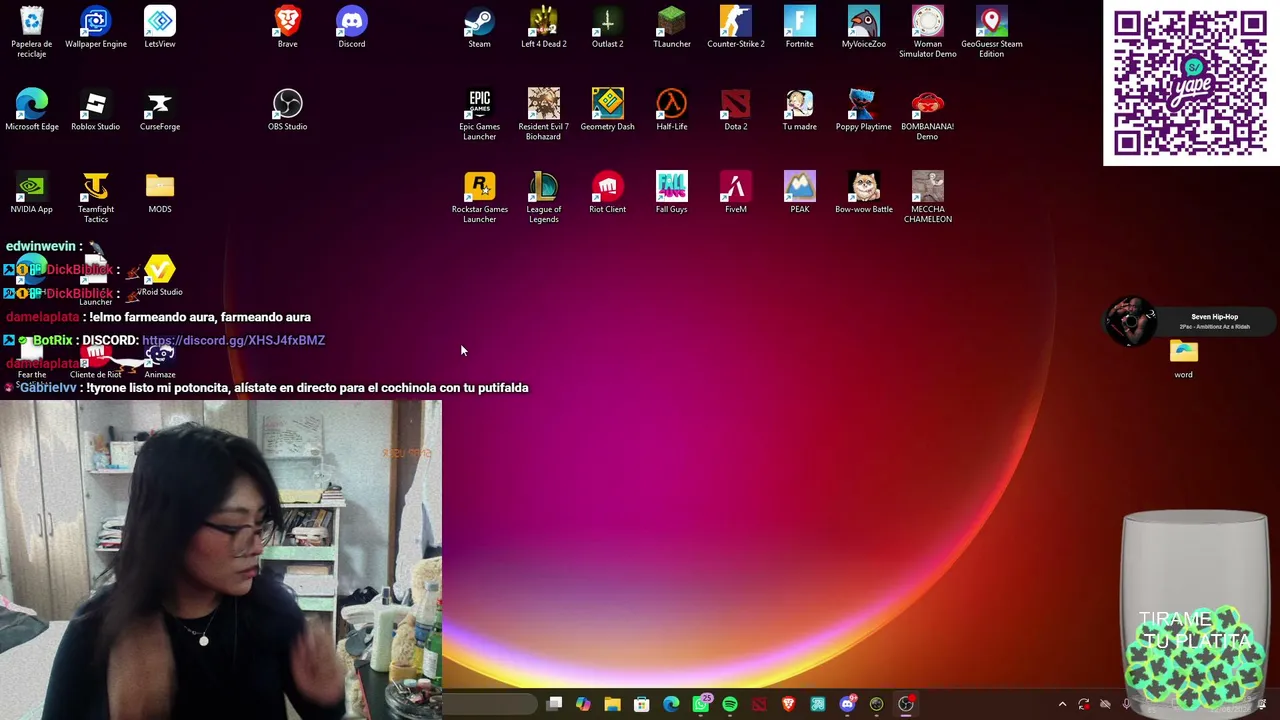Open the Papelera de reciclaje desktop icon
The width and height of the screenshot is (1280, 720).
32,32
